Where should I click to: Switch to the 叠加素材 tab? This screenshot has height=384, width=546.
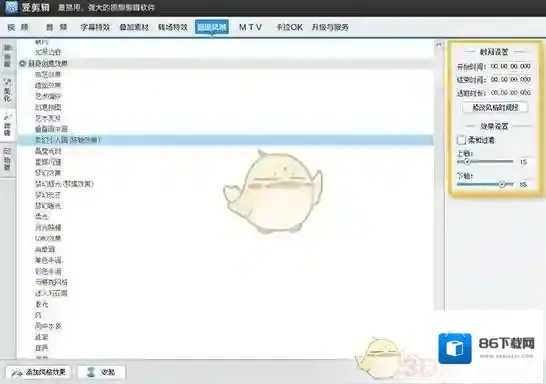pos(134,27)
